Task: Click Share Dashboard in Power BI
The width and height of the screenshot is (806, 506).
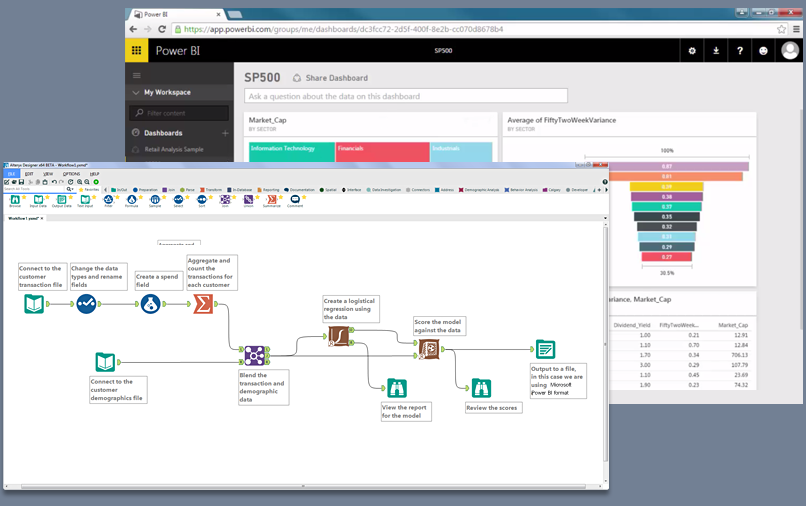Action: [331, 78]
